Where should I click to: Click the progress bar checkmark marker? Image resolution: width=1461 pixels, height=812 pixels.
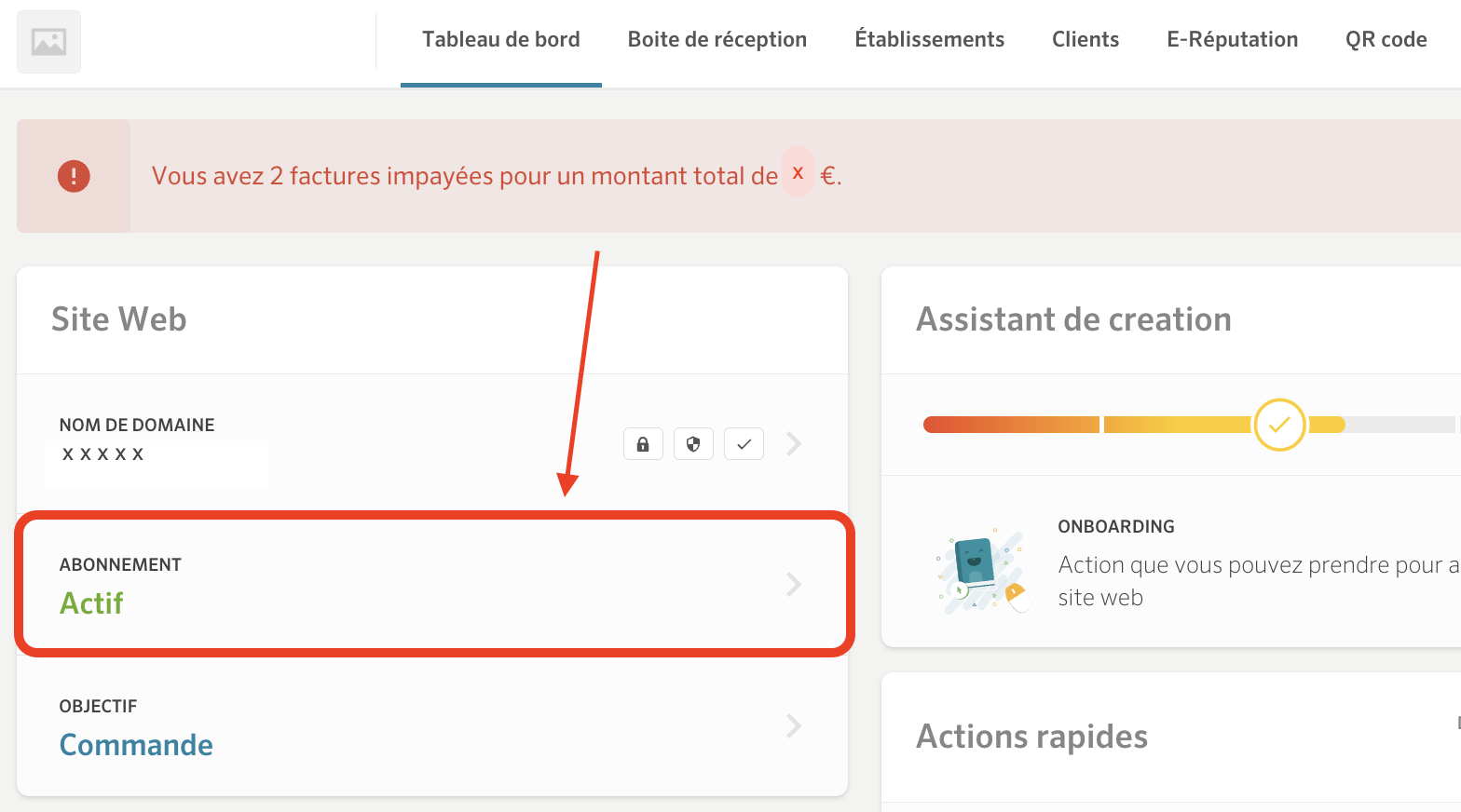[x=1279, y=425]
